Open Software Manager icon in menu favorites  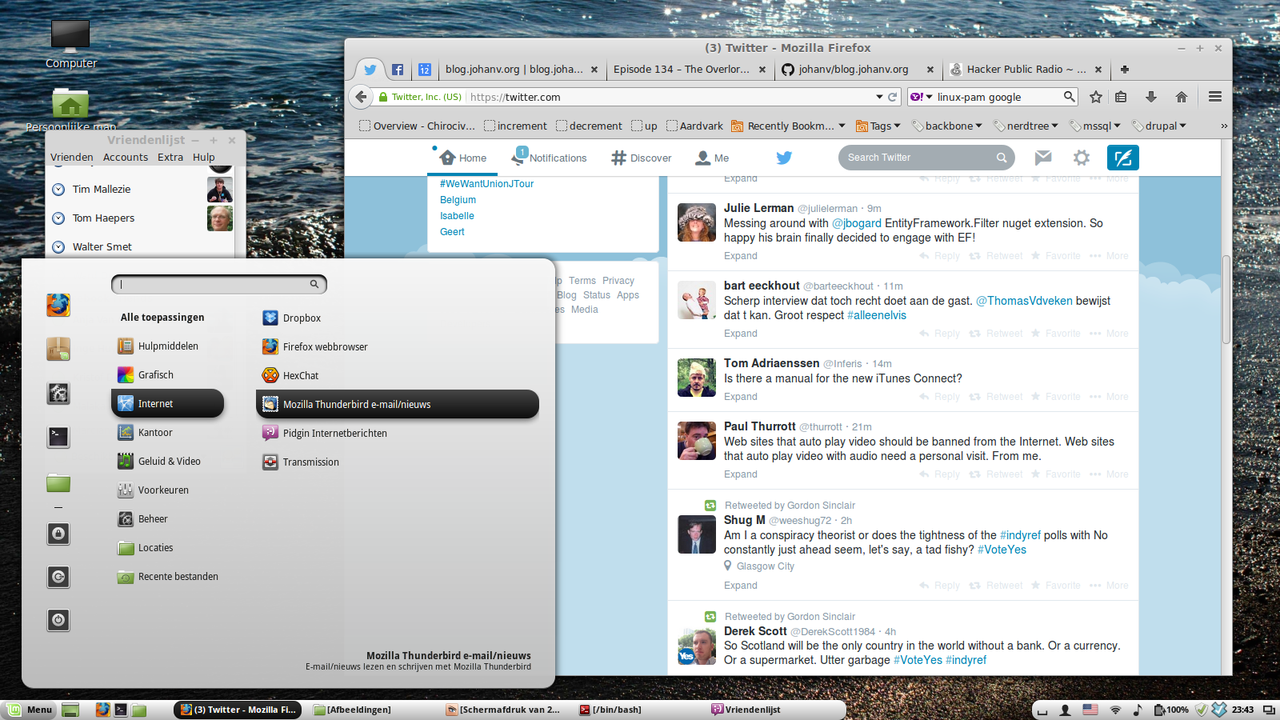pos(58,348)
